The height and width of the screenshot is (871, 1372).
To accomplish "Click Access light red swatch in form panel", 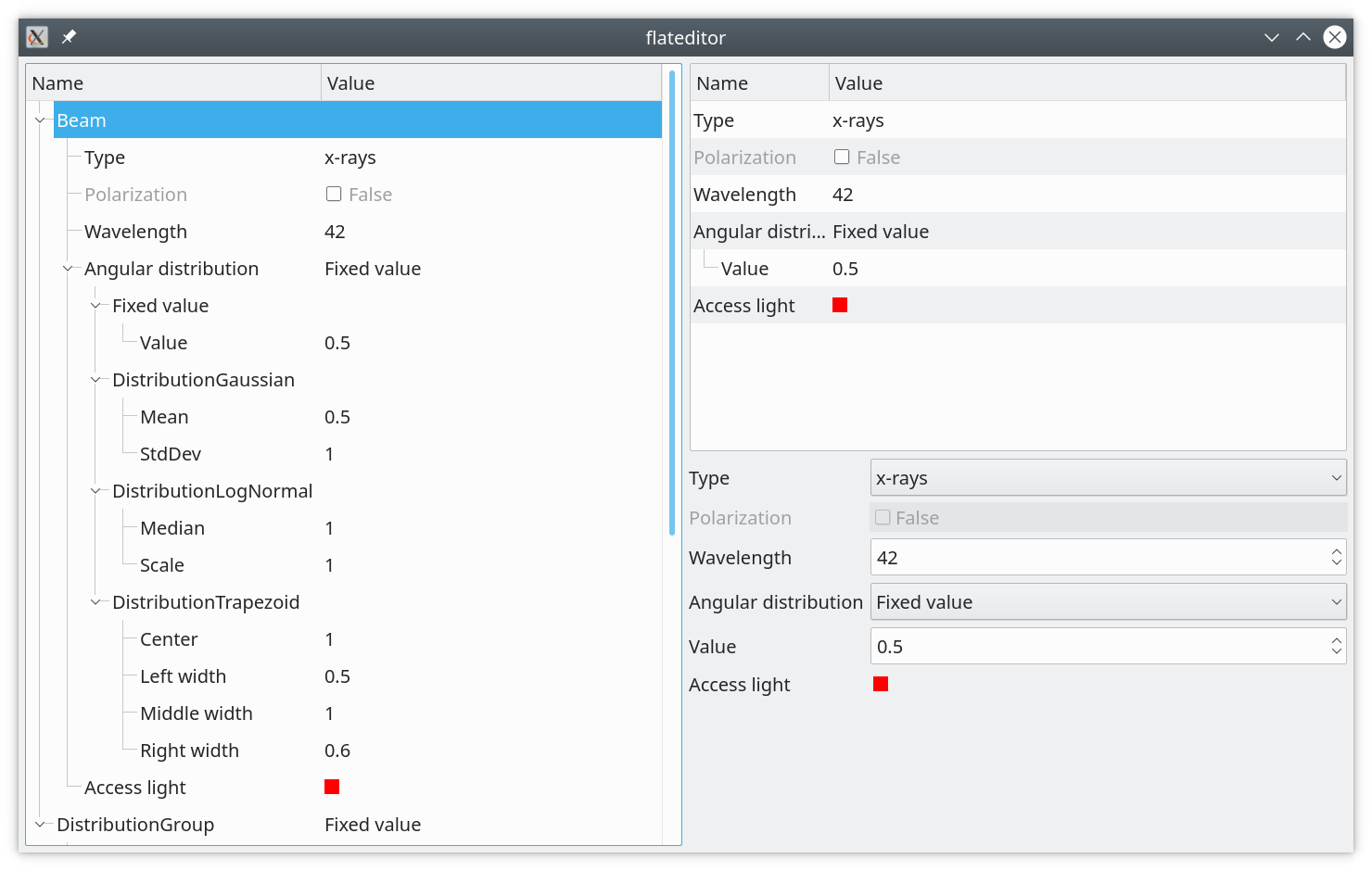I will 881,684.
